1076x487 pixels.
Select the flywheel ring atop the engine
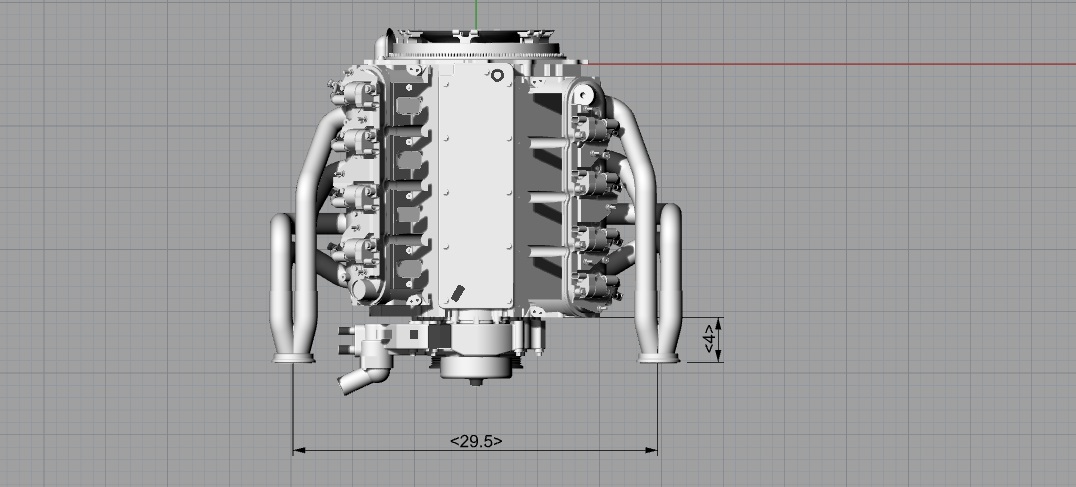[x=475, y=49]
